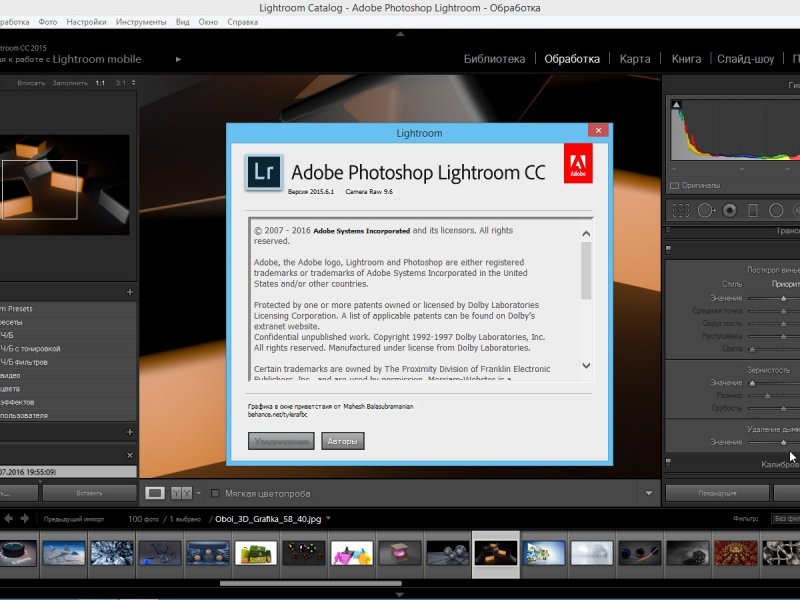The height and width of the screenshot is (600, 800).
Task: Toggle the Effects panel on/off switch
Action: [x=668, y=249]
